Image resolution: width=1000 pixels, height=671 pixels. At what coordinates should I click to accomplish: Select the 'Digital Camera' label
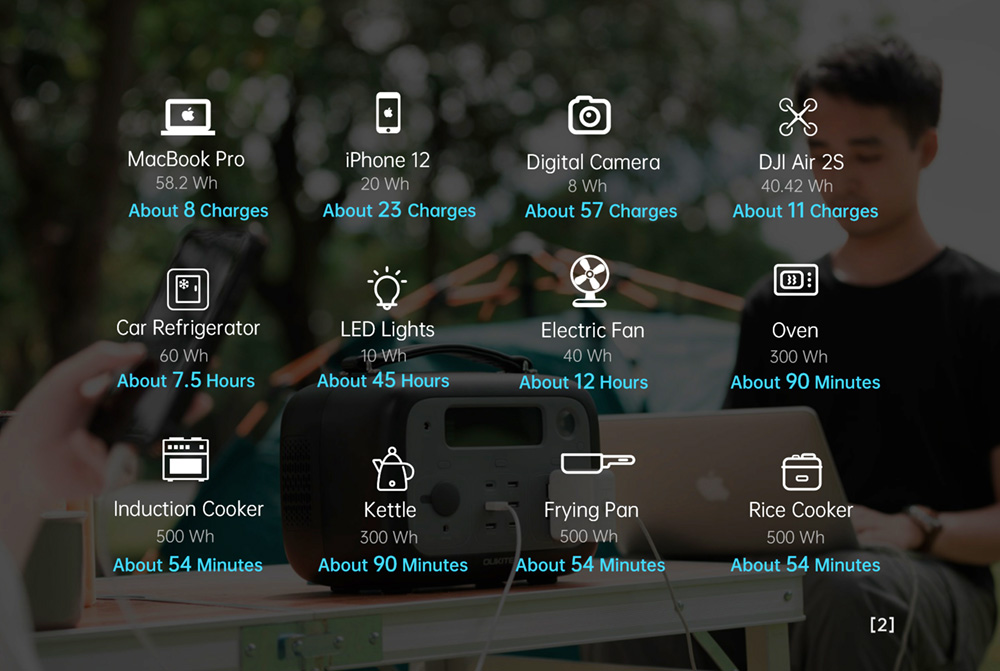coord(593,162)
